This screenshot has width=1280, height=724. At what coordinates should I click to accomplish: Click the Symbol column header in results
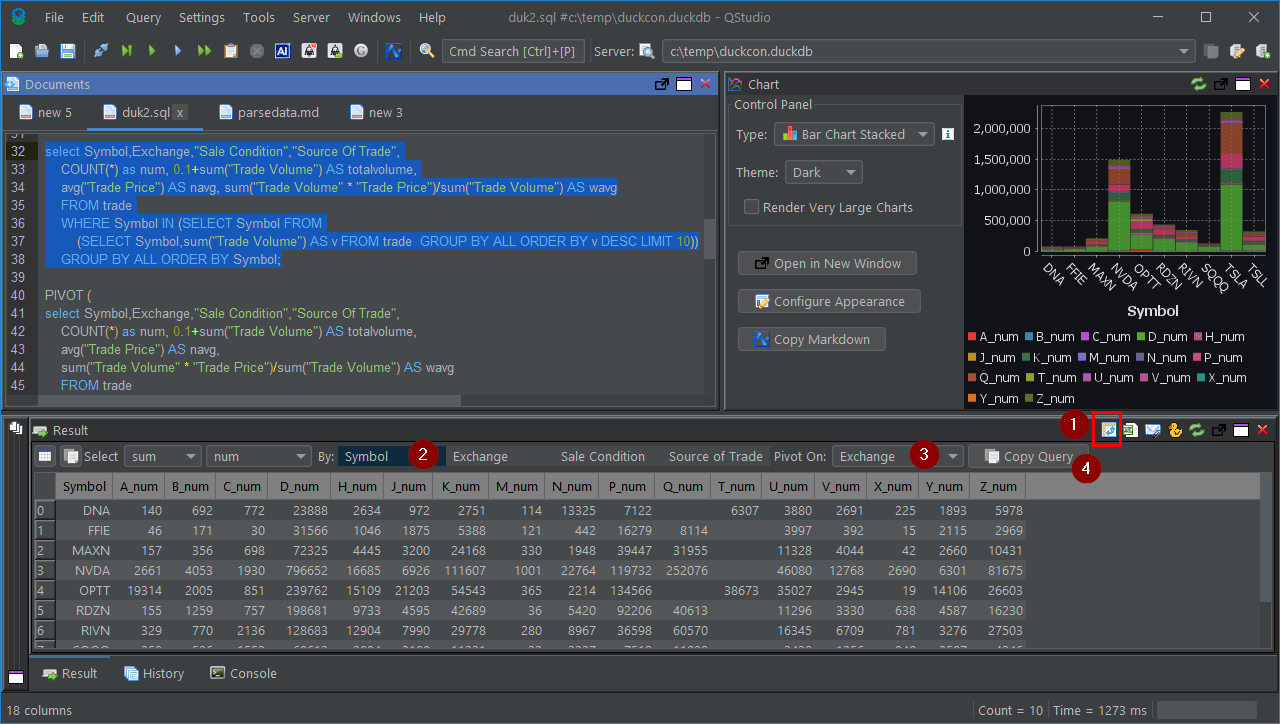point(84,486)
